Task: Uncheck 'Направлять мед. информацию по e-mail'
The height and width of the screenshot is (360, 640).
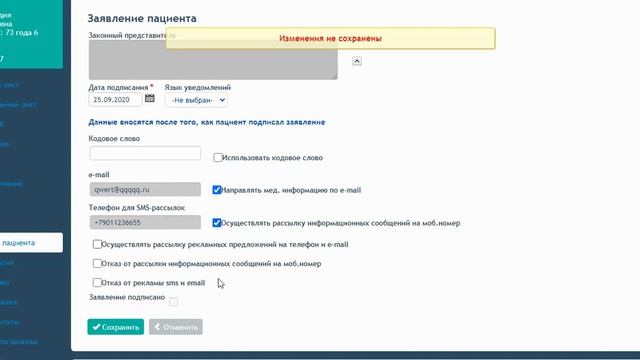Action: click(x=217, y=190)
